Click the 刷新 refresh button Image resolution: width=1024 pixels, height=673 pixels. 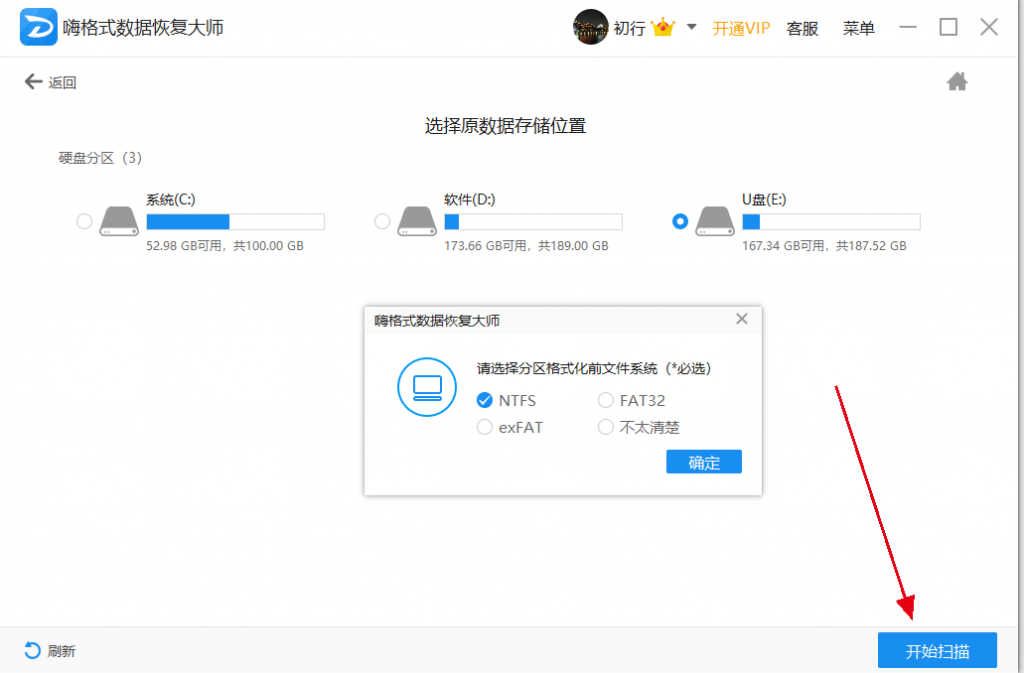[50, 651]
